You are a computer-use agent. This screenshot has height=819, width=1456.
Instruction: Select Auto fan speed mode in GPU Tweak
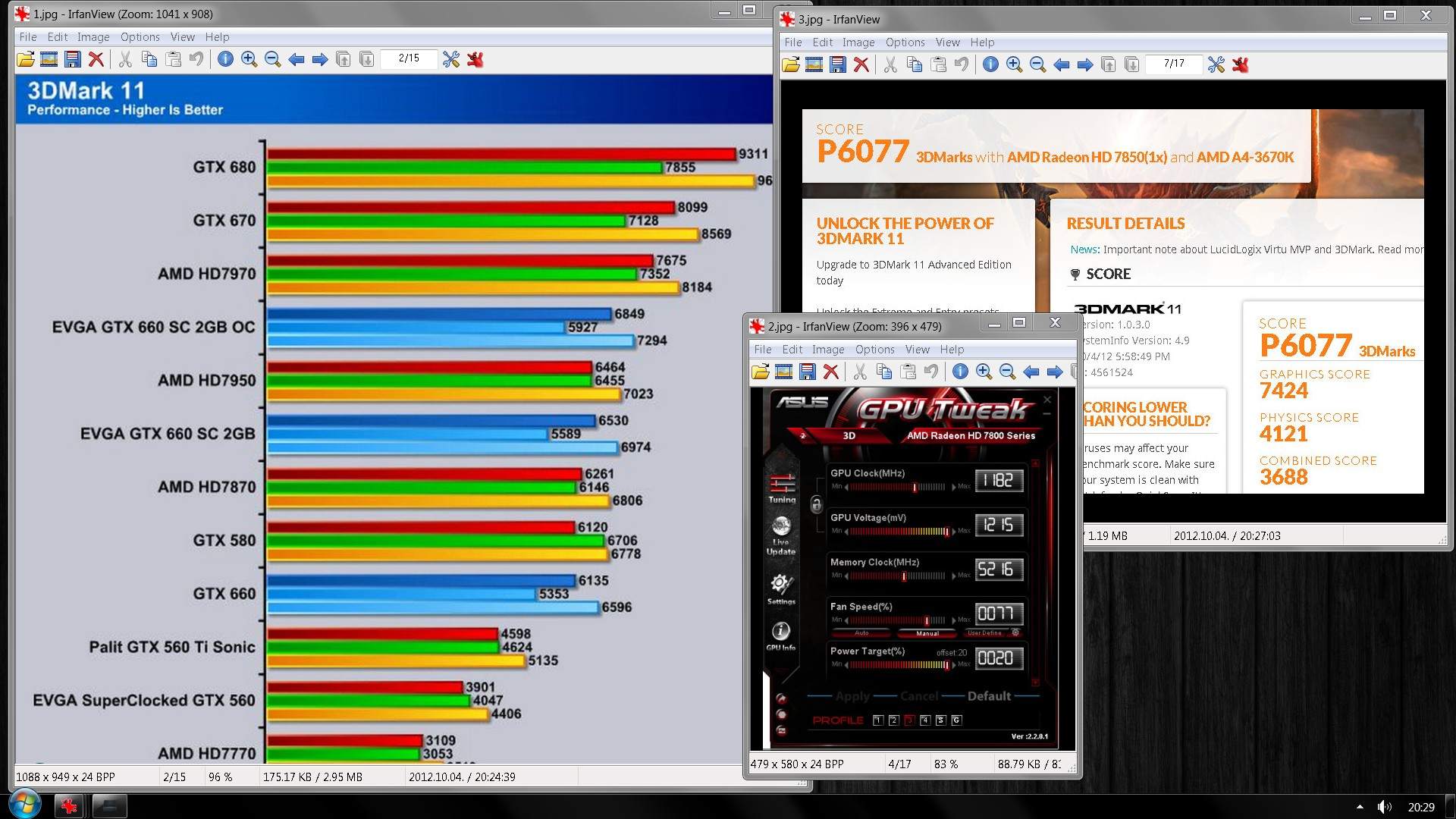tap(861, 633)
